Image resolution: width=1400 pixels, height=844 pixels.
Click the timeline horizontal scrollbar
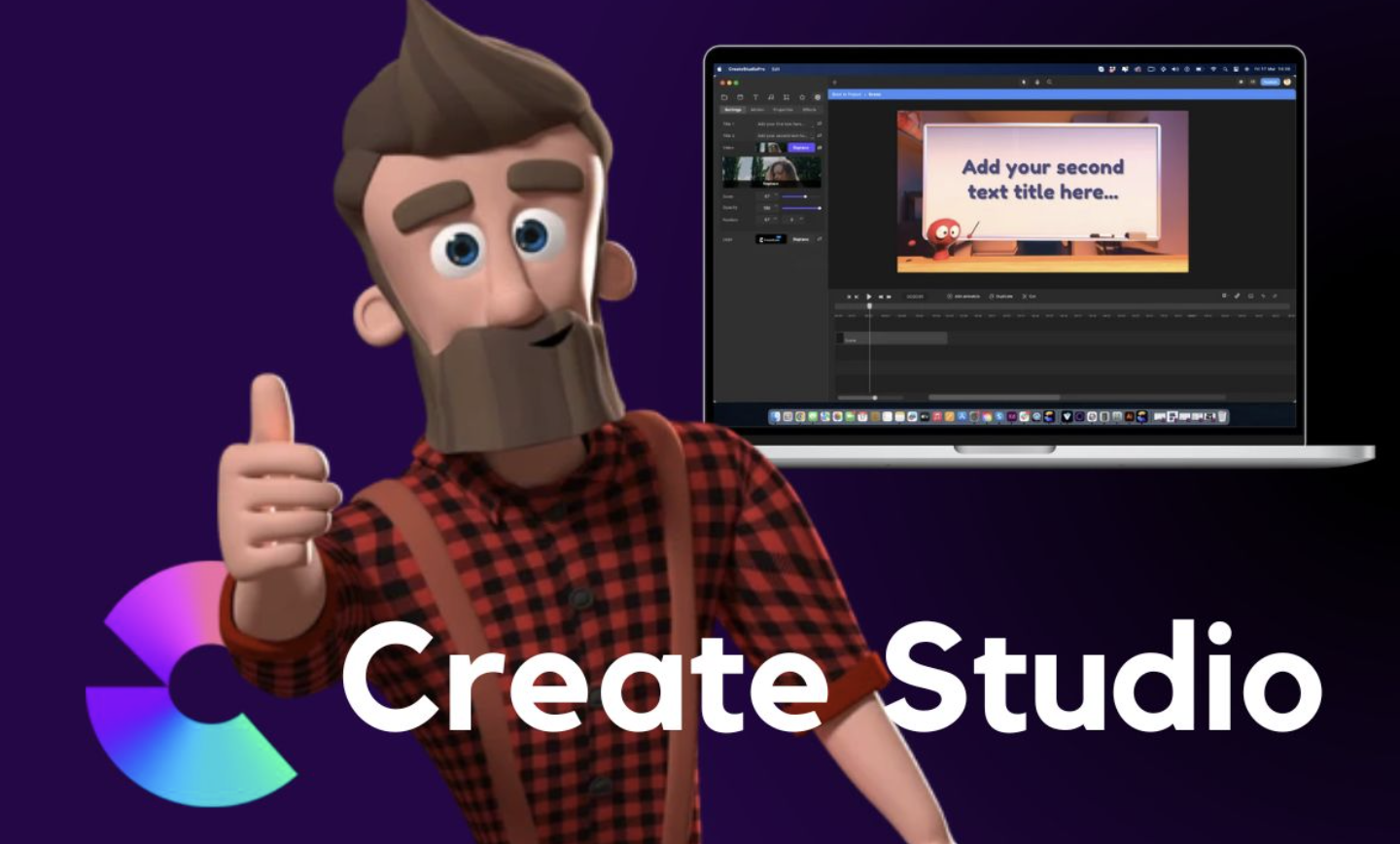coord(994,398)
